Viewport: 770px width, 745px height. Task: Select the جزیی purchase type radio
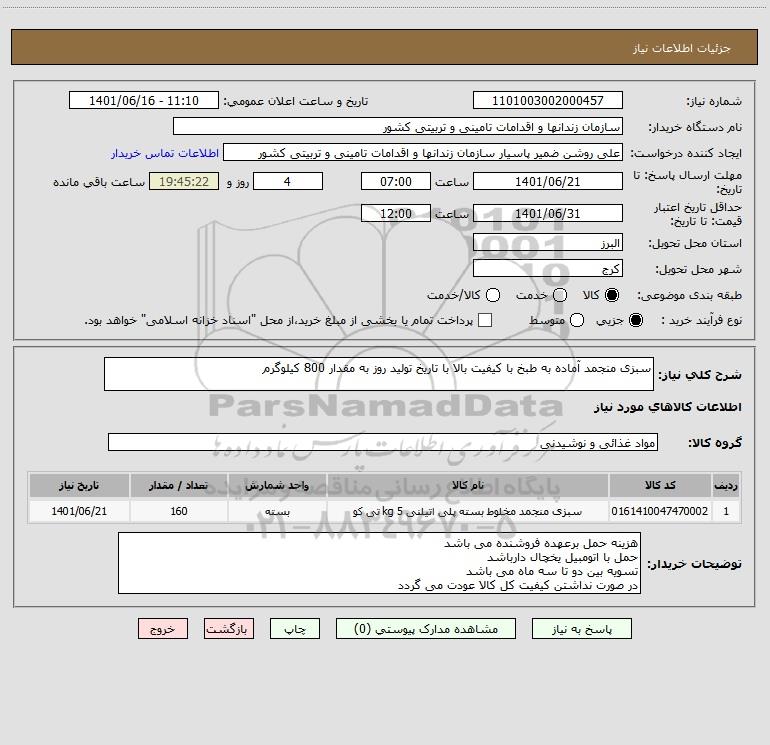pyautogui.click(x=636, y=320)
